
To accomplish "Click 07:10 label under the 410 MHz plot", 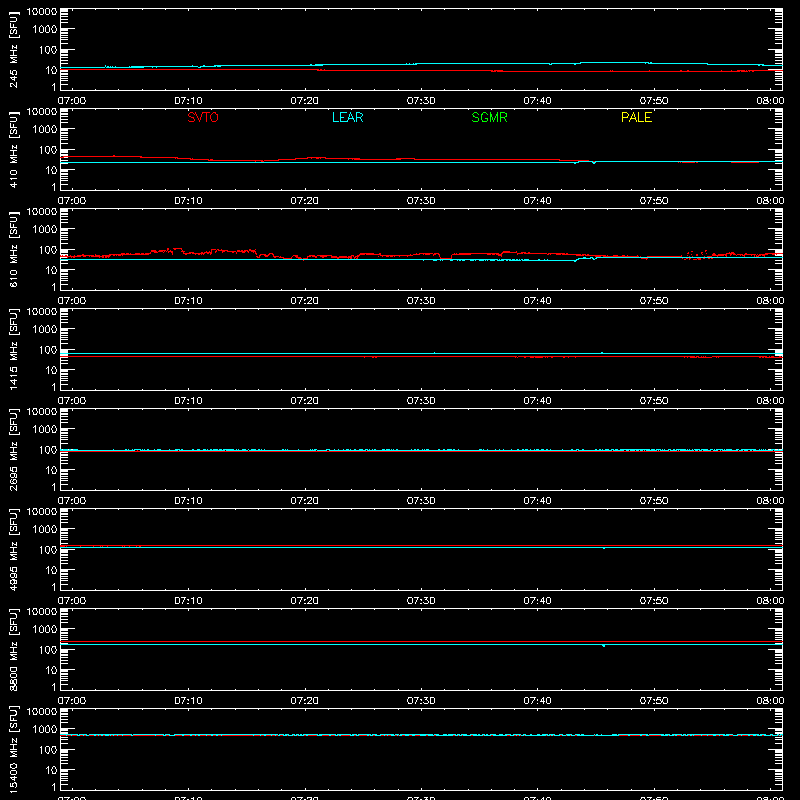I will [x=188, y=201].
